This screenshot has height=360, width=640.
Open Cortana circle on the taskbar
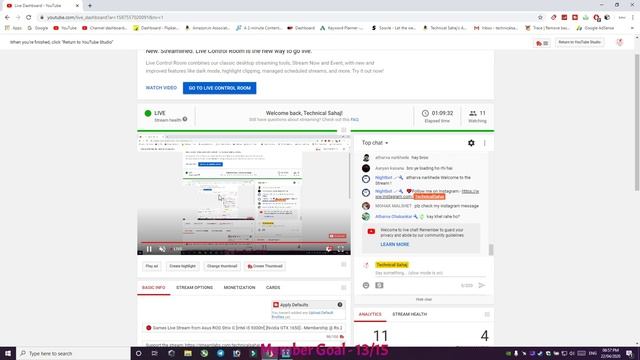(138, 353)
